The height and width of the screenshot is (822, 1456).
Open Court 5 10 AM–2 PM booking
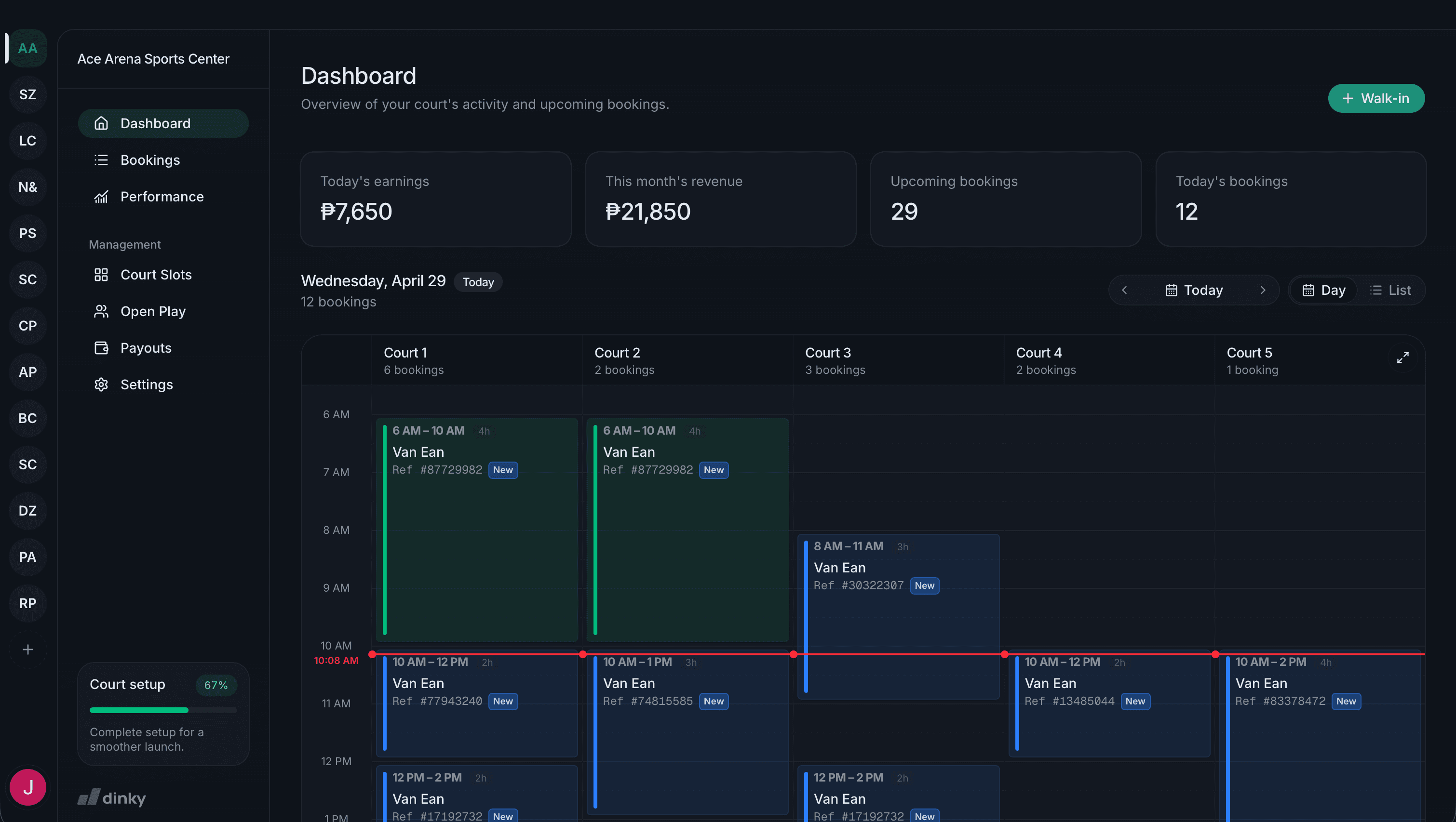pyautogui.click(x=1320, y=737)
